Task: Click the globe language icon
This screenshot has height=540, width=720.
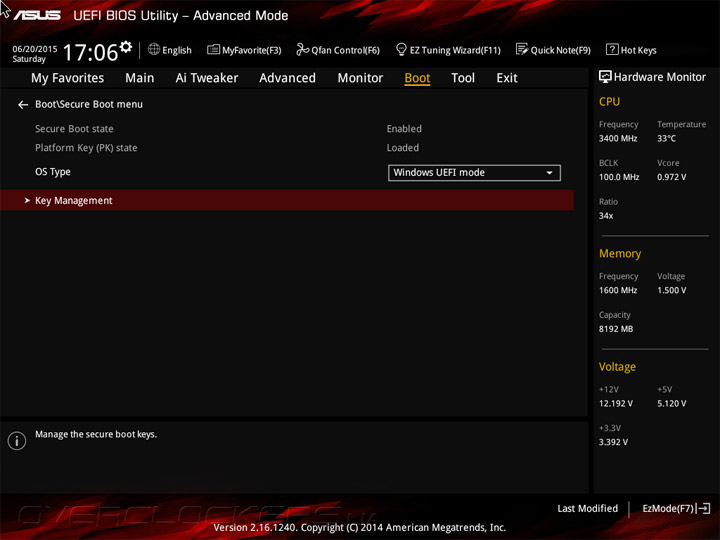Action: [154, 49]
